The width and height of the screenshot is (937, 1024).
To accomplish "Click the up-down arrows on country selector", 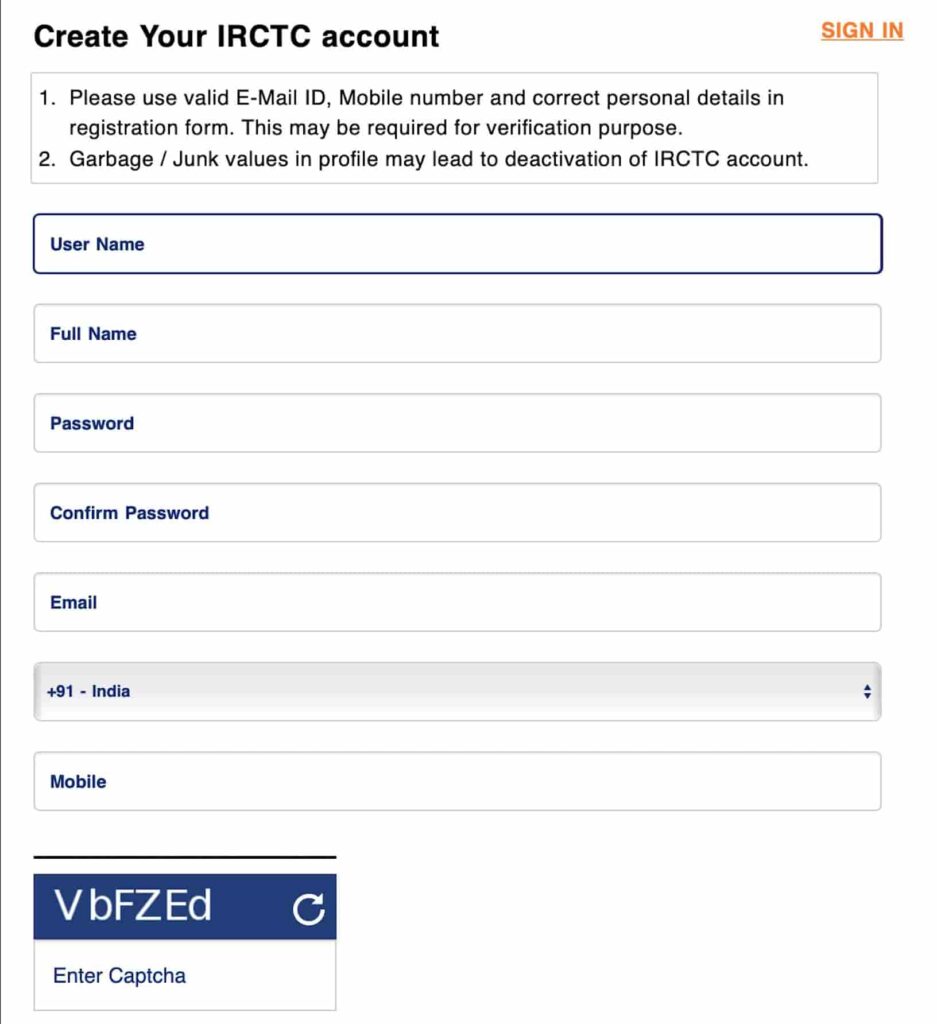I will click(866, 692).
